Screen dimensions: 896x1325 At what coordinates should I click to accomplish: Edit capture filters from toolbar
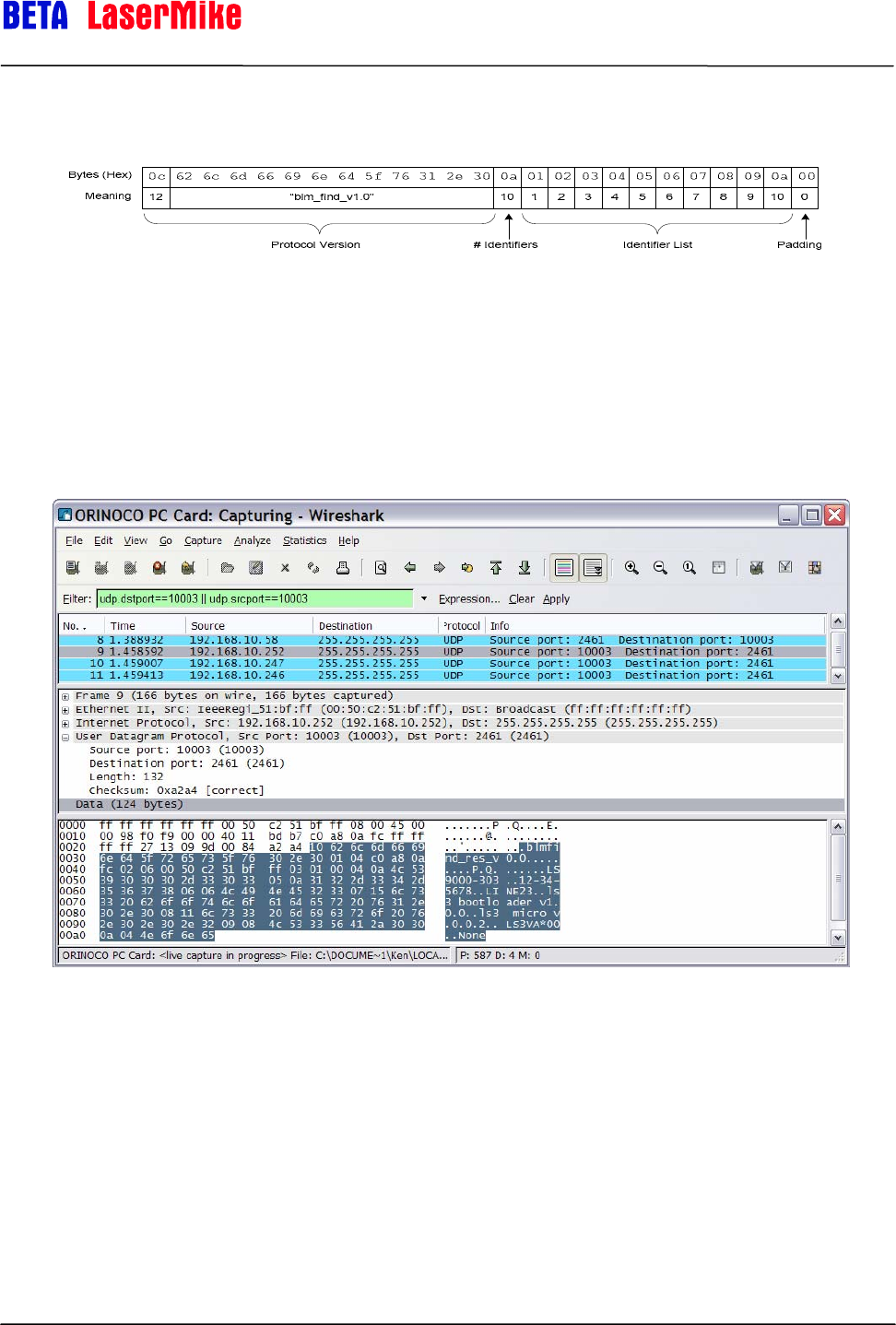tap(757, 568)
